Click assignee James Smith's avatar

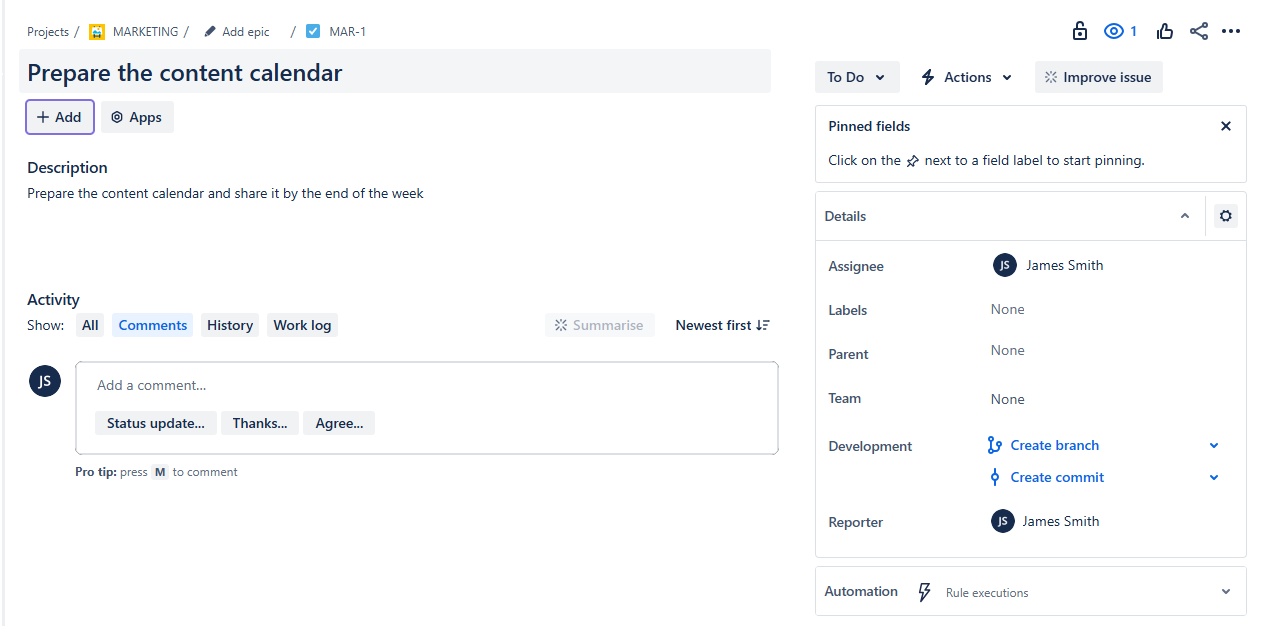[x=1004, y=265]
